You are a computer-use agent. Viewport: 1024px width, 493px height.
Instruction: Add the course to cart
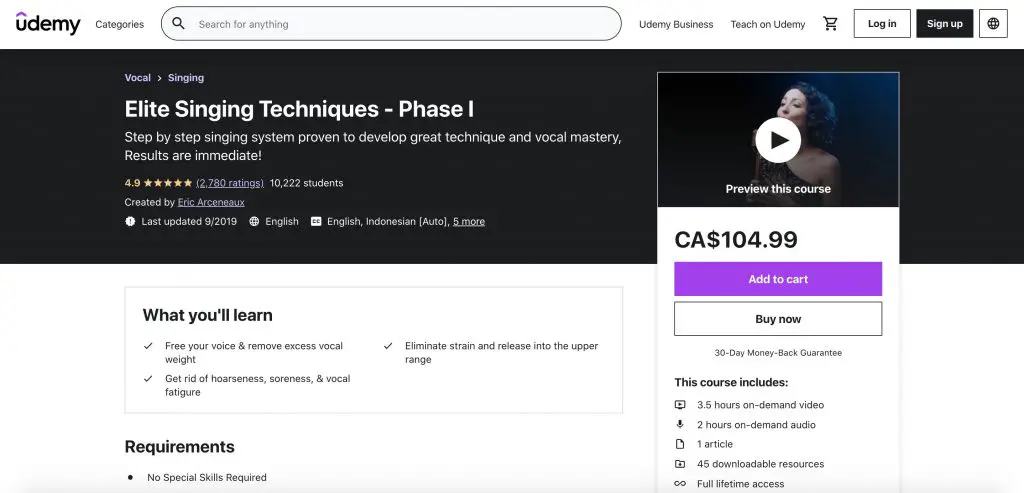[x=778, y=279]
